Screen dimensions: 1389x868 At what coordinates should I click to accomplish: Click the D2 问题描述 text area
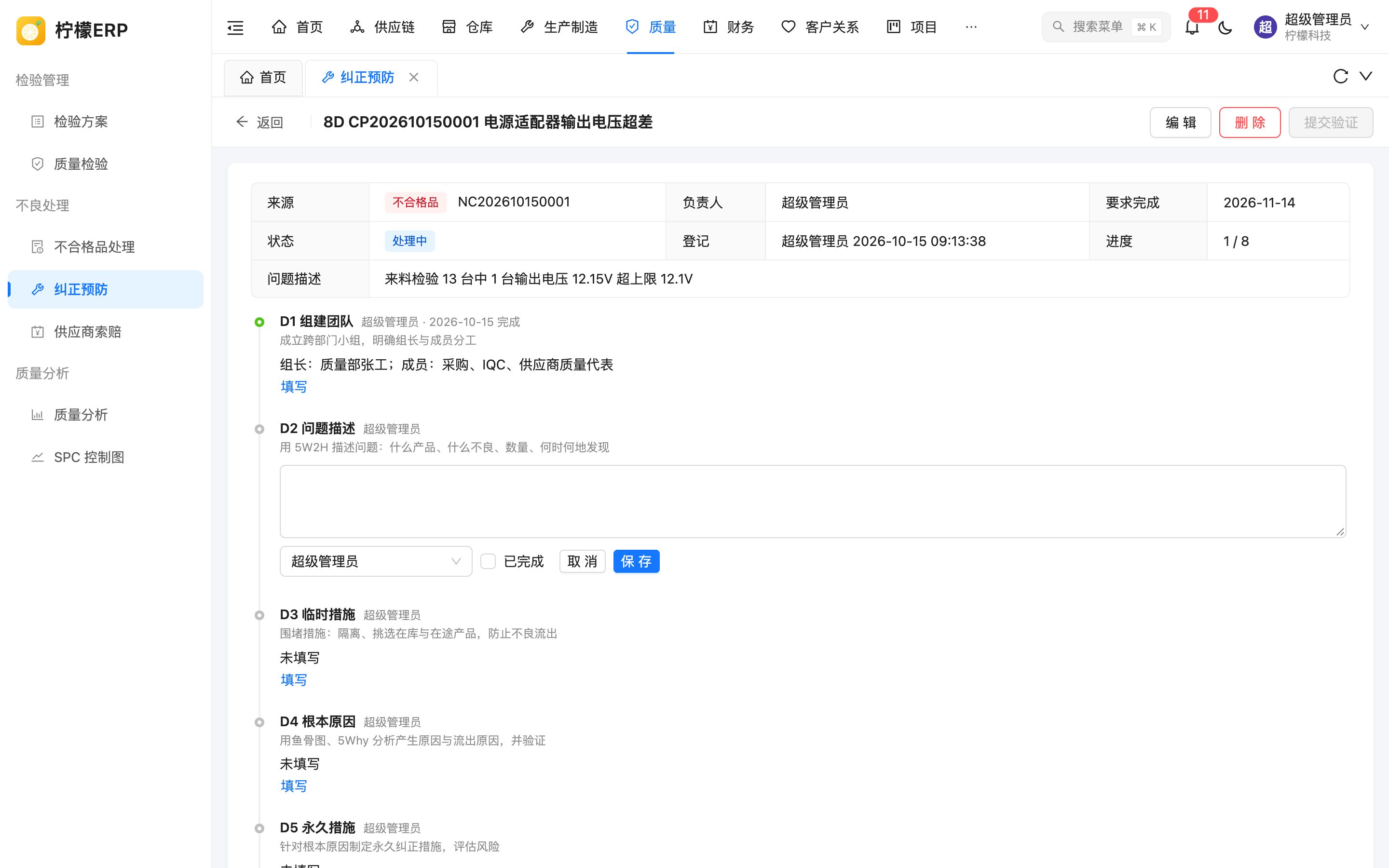(813, 501)
